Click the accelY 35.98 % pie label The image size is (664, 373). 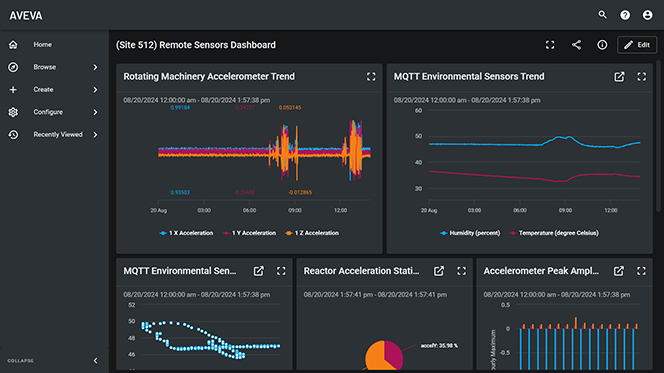[439, 345]
